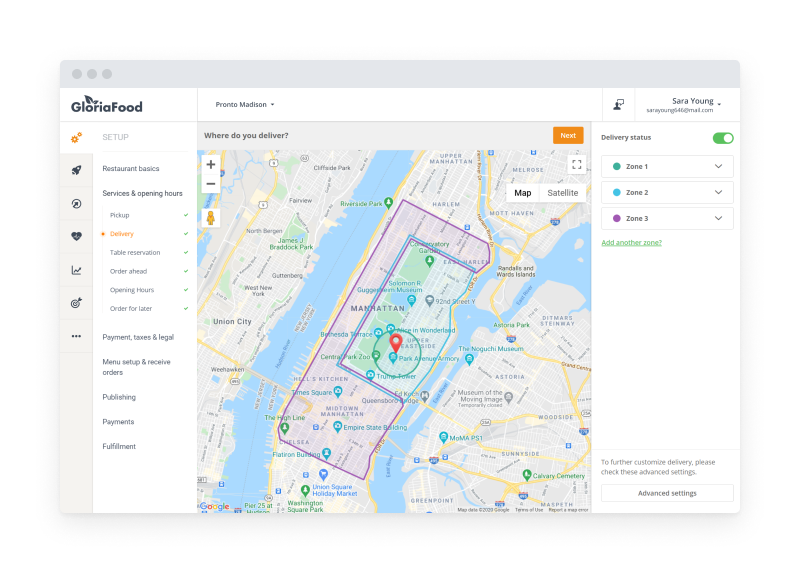Open the Publishing section
The image size is (800, 580).
click(x=119, y=397)
